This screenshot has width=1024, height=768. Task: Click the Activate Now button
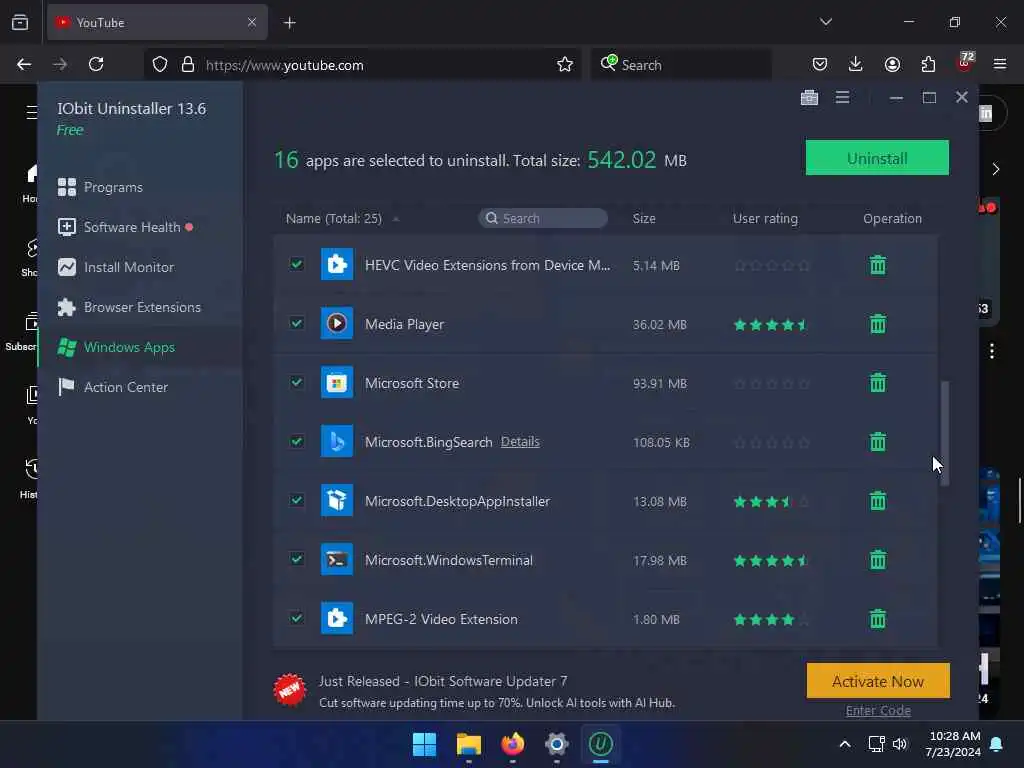tap(878, 681)
